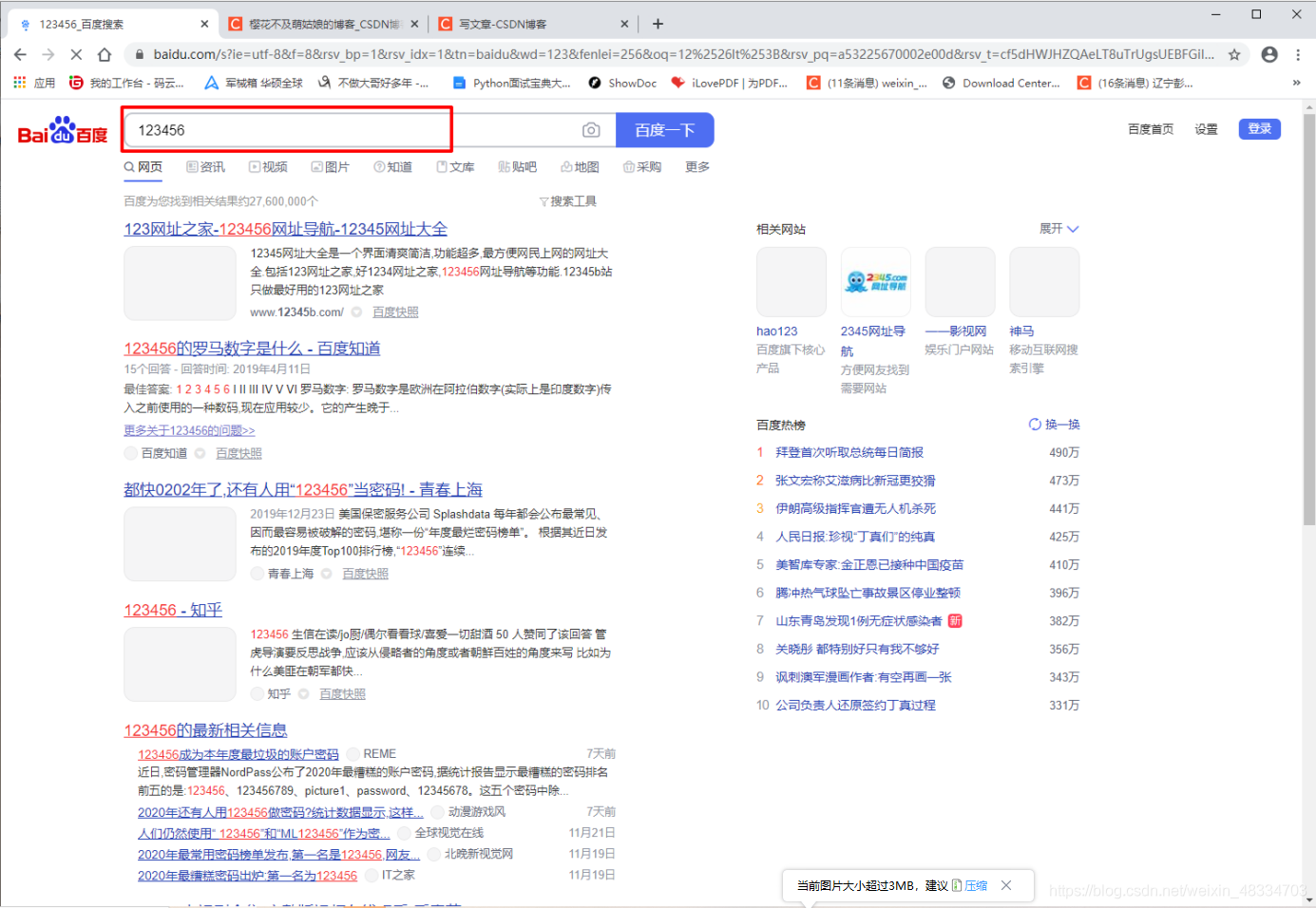Switch to the 知道 tab
This screenshot has width=1316, height=908.
[x=393, y=167]
